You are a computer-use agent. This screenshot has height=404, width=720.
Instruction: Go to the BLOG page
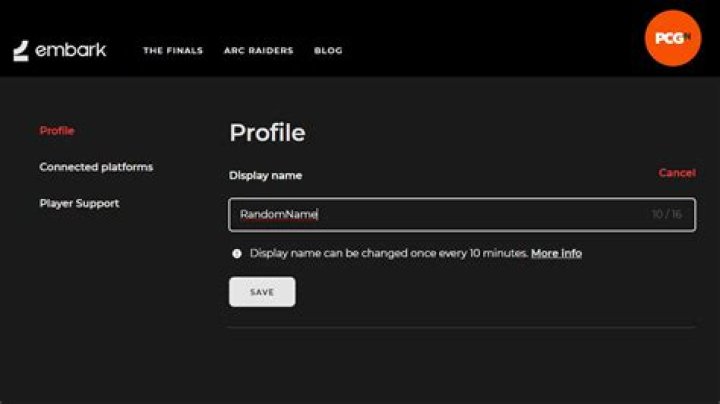pyautogui.click(x=328, y=50)
